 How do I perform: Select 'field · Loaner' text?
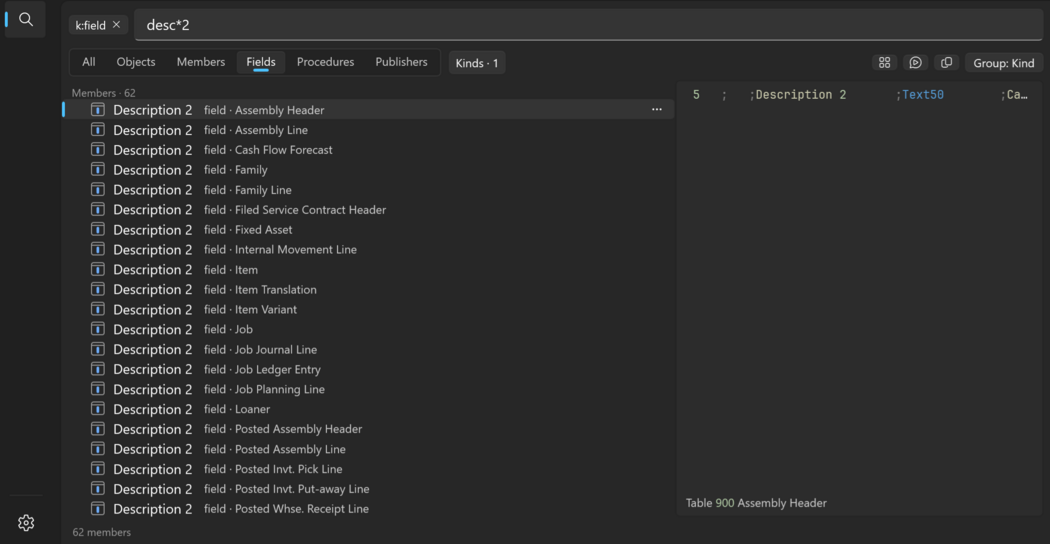[237, 409]
